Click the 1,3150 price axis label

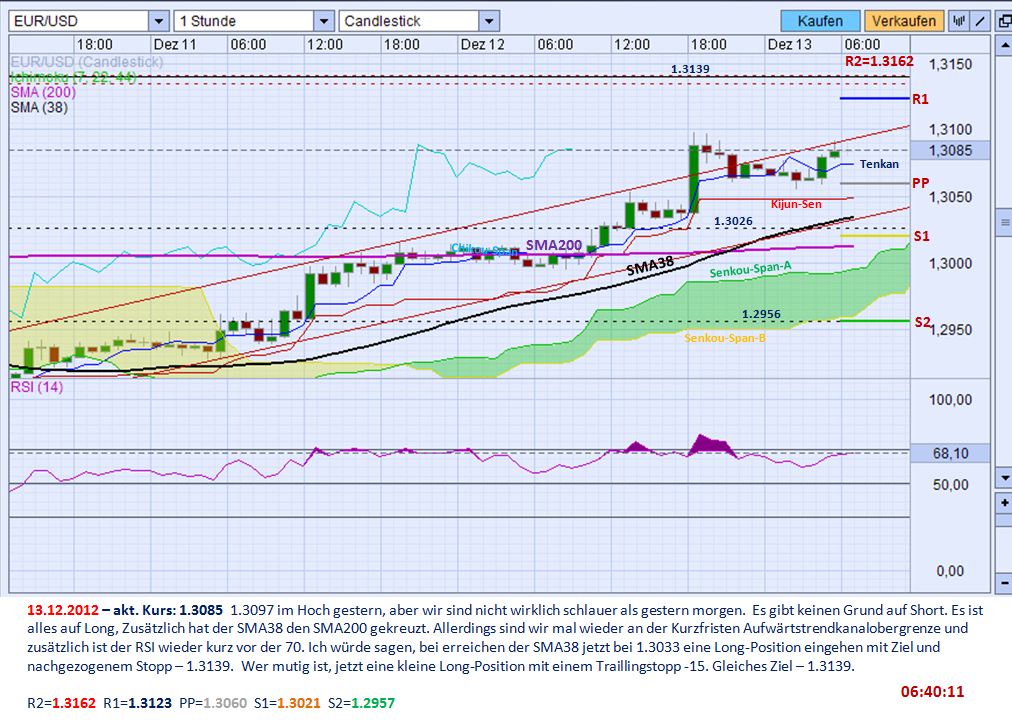(950, 64)
